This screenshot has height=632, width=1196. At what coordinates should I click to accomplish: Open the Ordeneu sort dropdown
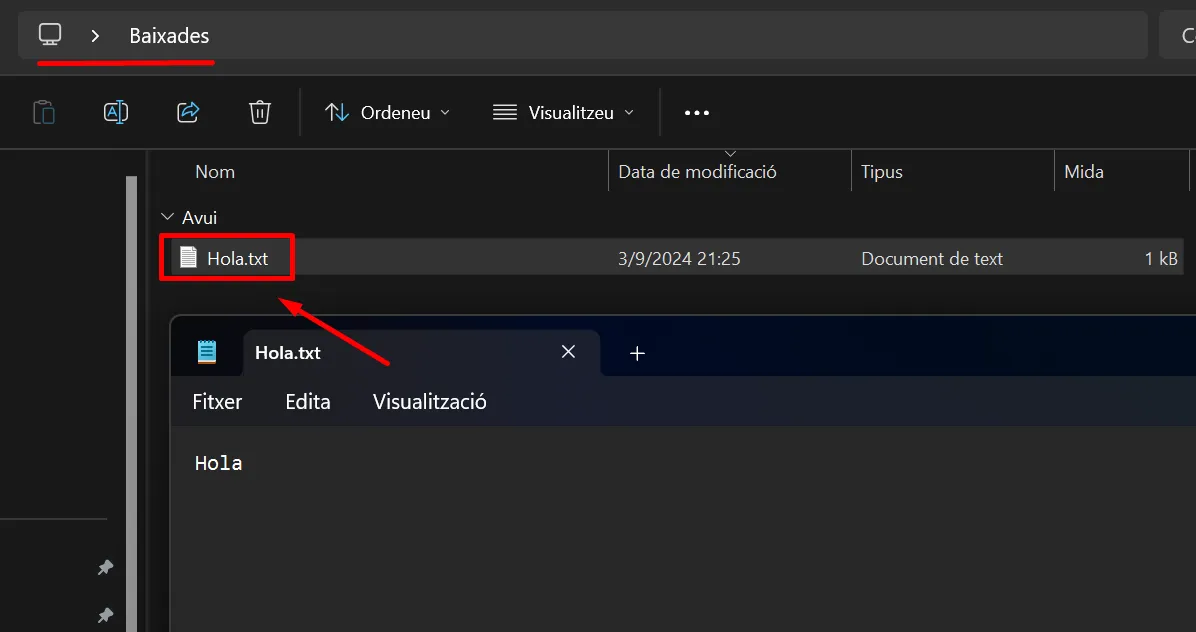click(388, 113)
